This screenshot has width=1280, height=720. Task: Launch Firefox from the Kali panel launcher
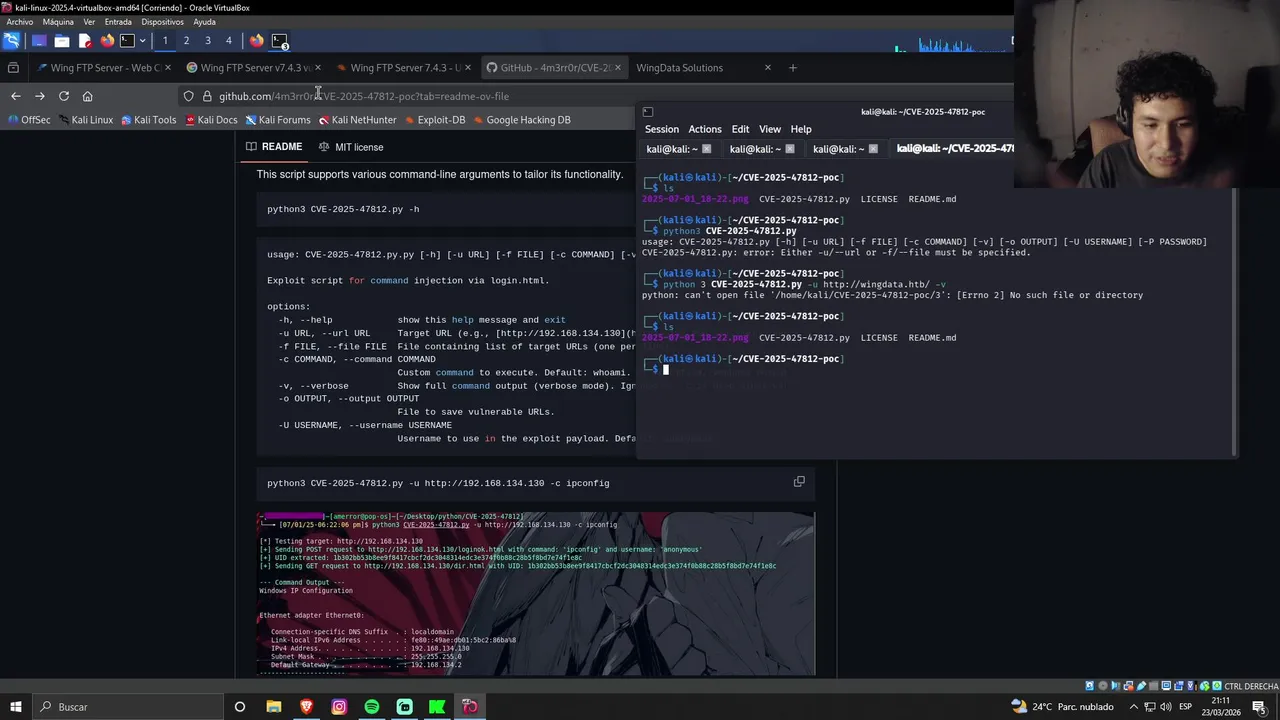coord(107,41)
